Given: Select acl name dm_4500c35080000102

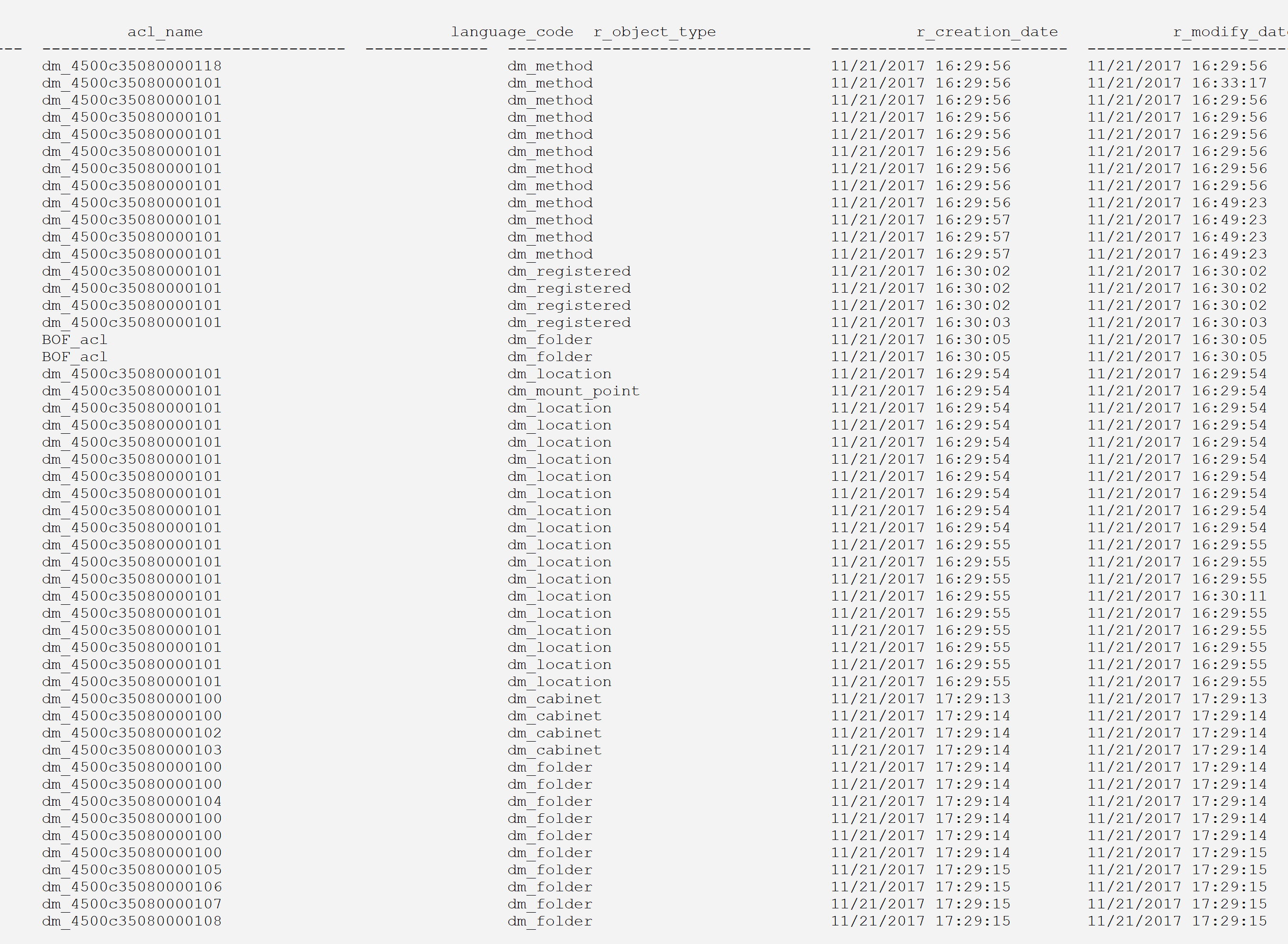Looking at the screenshot, I should pyautogui.click(x=132, y=733).
